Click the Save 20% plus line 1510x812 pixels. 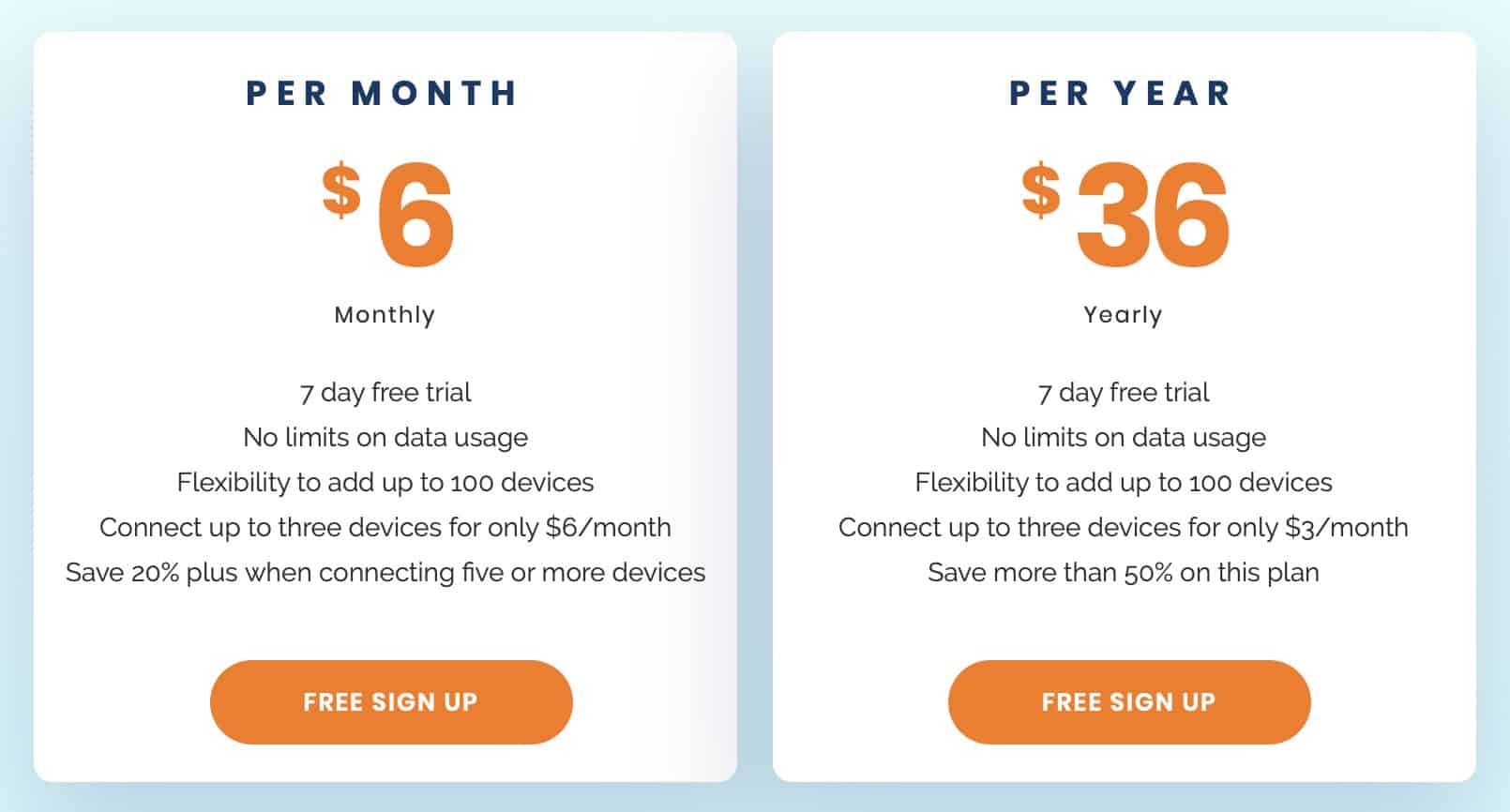tap(385, 572)
